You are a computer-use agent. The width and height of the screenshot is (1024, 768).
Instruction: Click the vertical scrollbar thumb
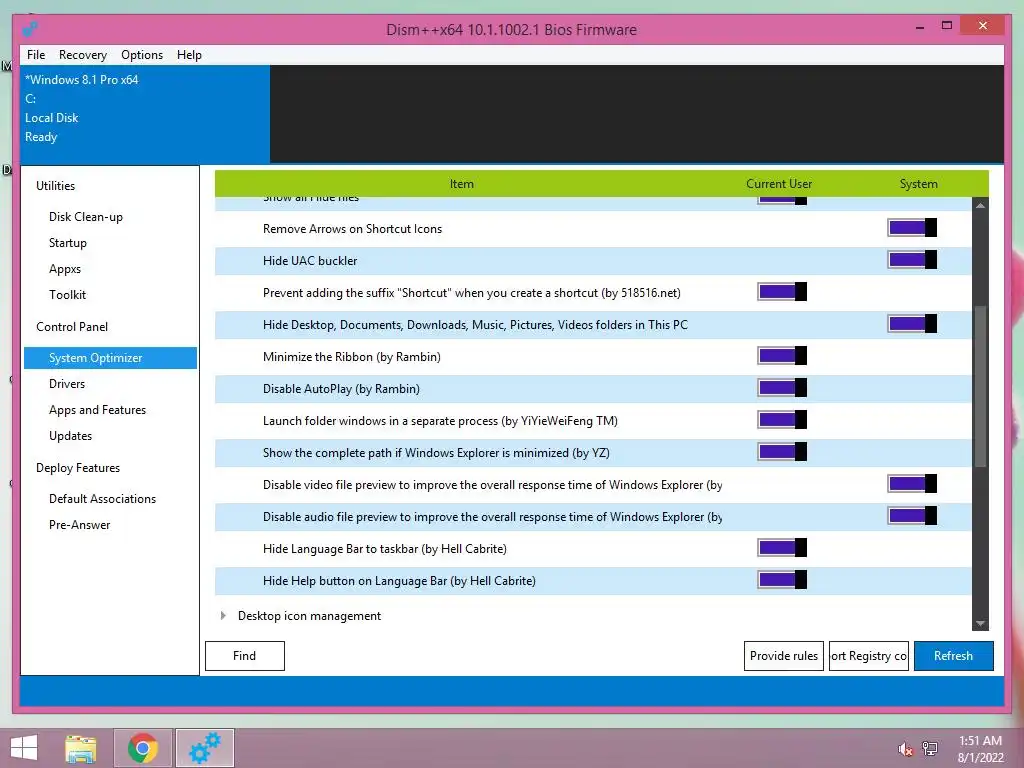(x=980, y=386)
